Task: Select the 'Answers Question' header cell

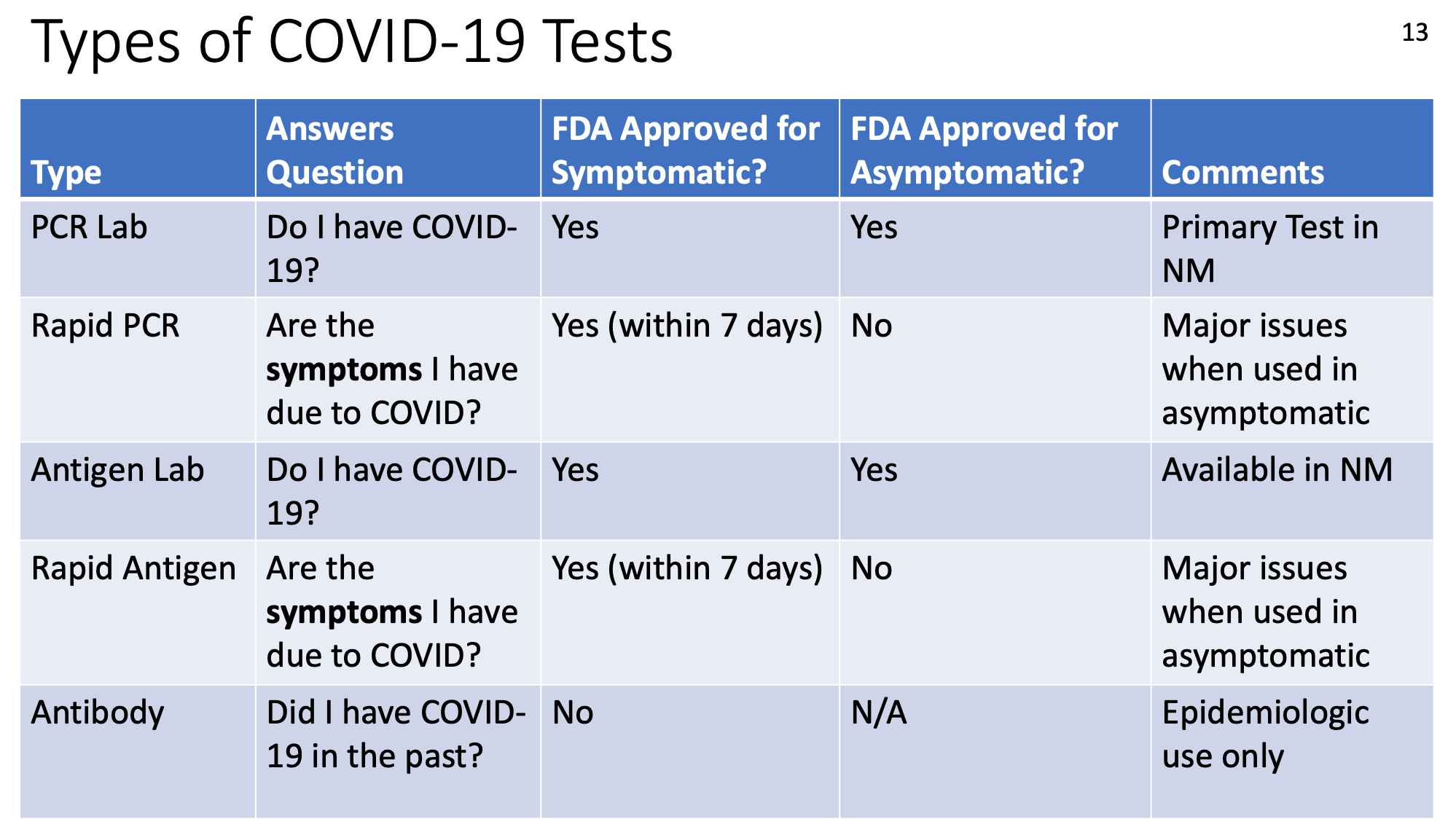Action: [x=398, y=149]
